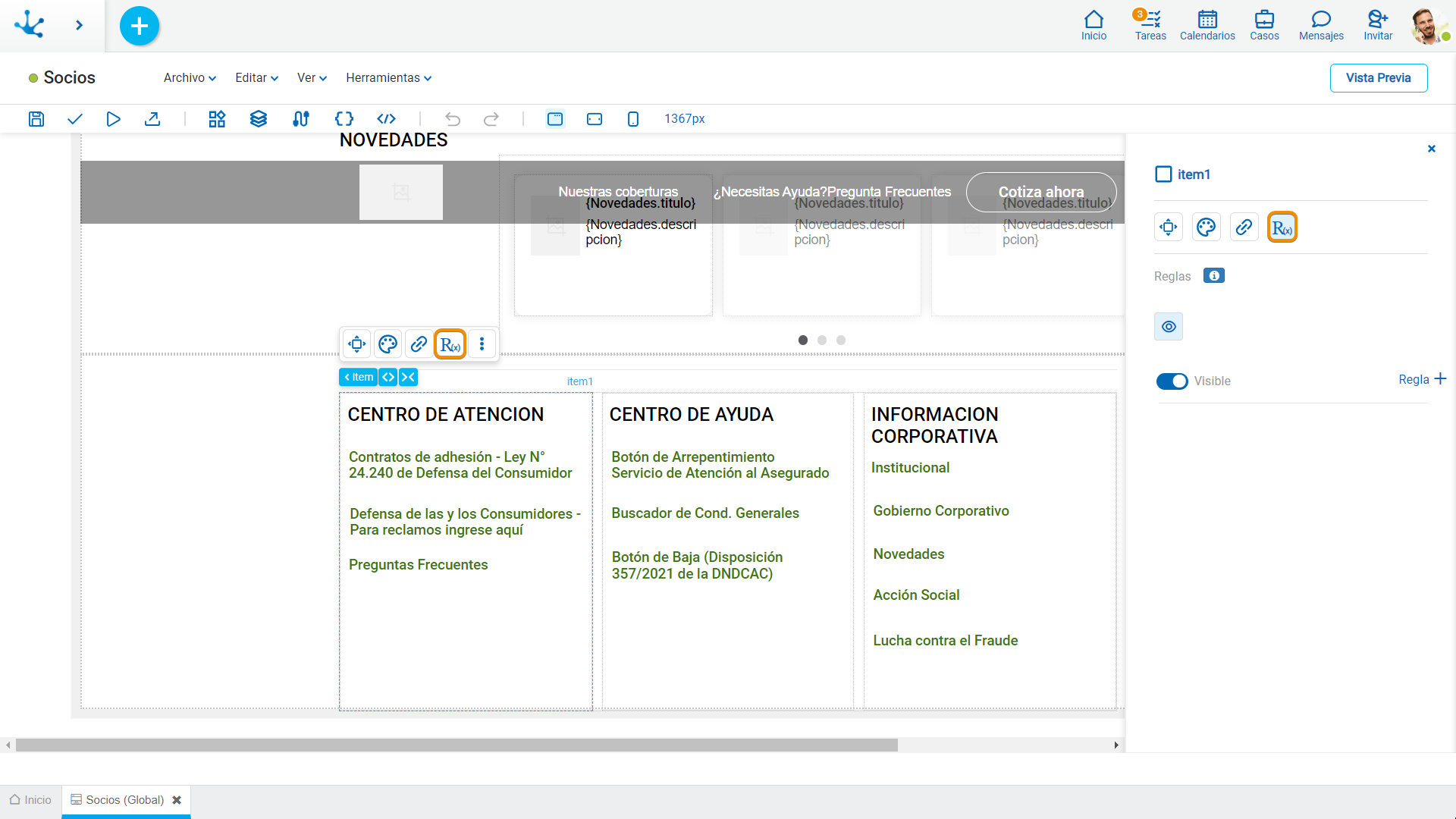Click the redo arrow
1456x819 pixels.
click(x=491, y=119)
